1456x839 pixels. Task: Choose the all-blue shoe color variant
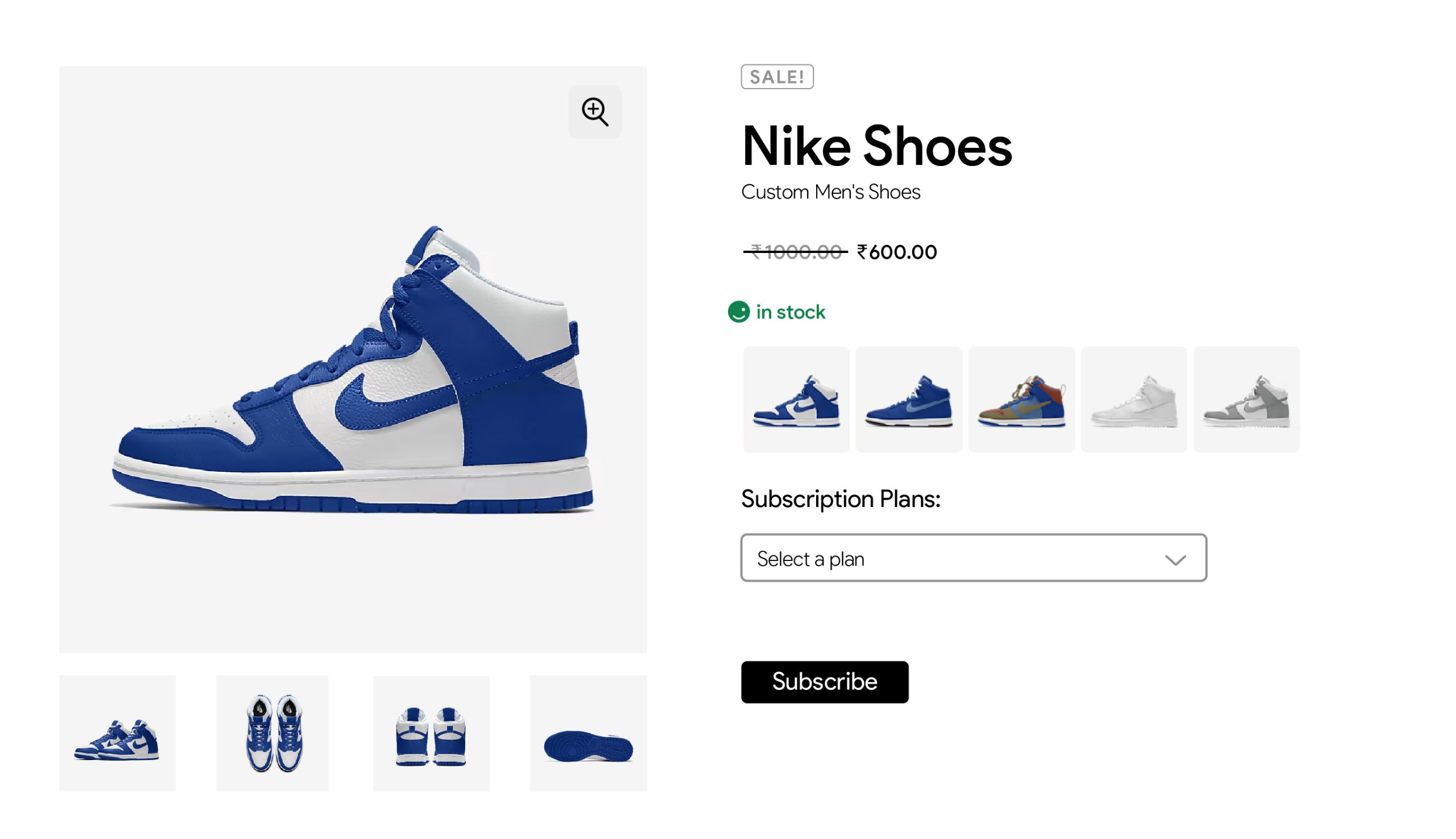click(x=908, y=400)
